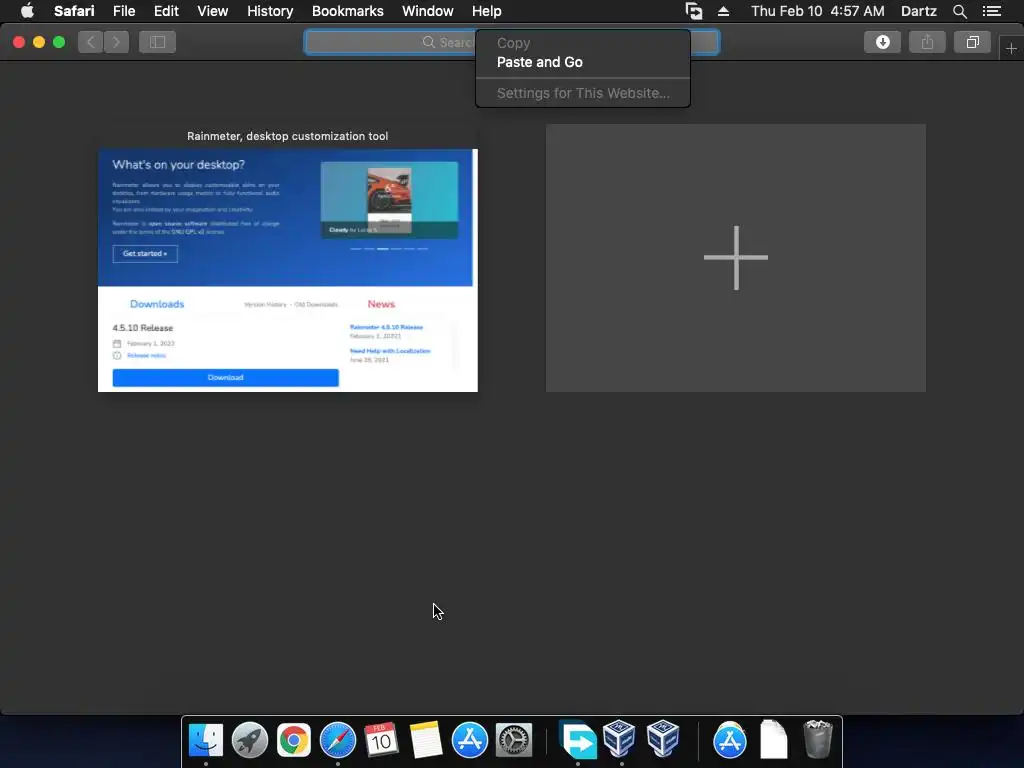The height and width of the screenshot is (768, 1024).
Task: Click Safari compass icon in Dock
Action: 338,741
